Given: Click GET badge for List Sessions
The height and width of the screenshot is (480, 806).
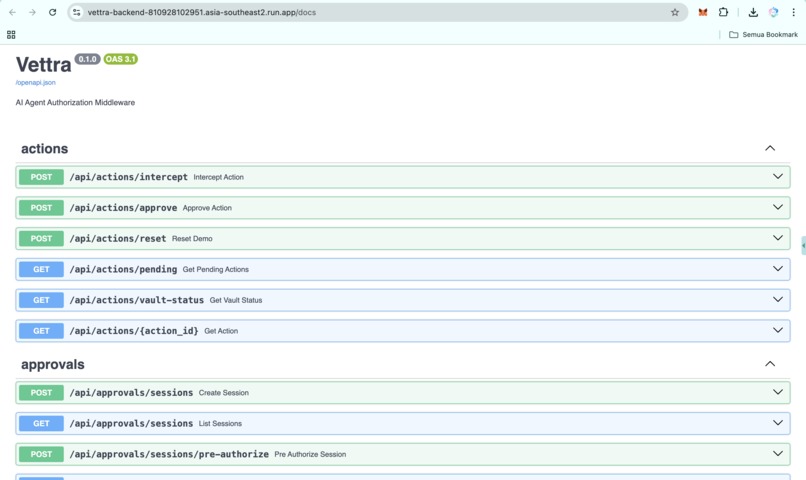Looking at the screenshot, I should (41, 423).
